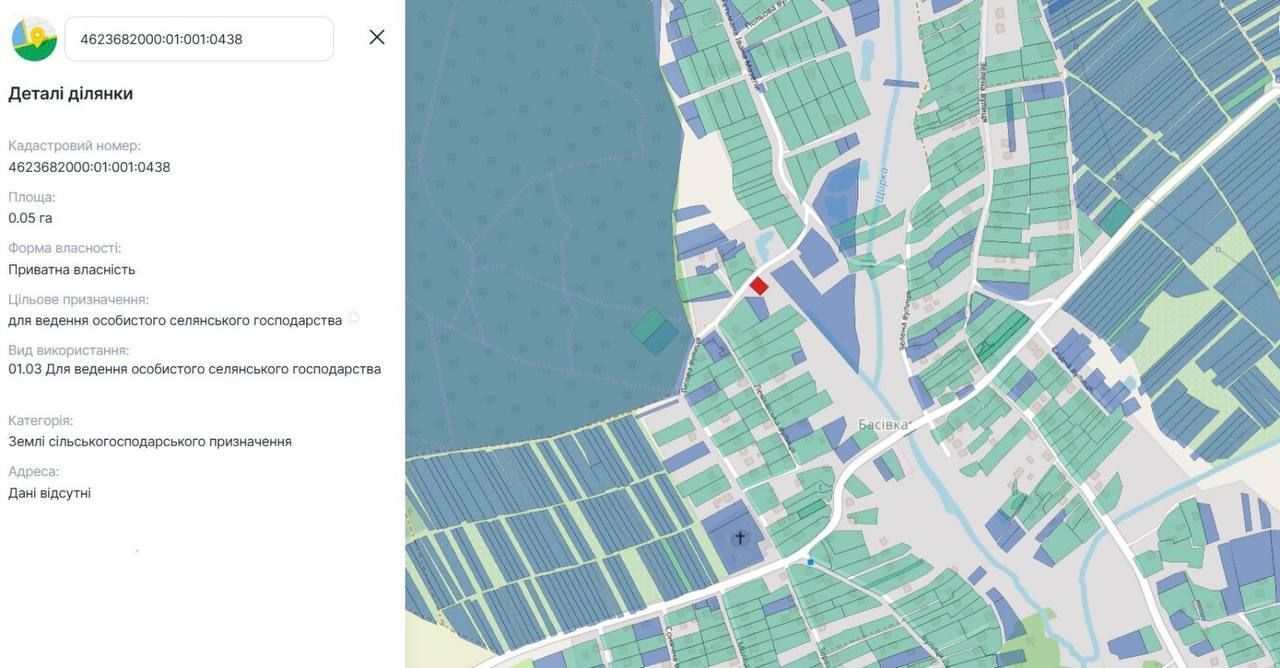Click the Приватна власність value
This screenshot has width=1280, height=668.
tap(72, 270)
